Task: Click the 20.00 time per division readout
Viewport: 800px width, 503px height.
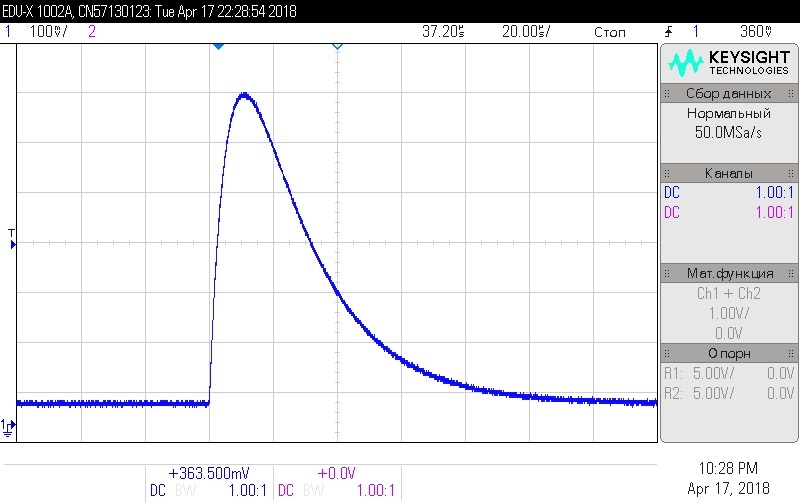Action: 526,32
